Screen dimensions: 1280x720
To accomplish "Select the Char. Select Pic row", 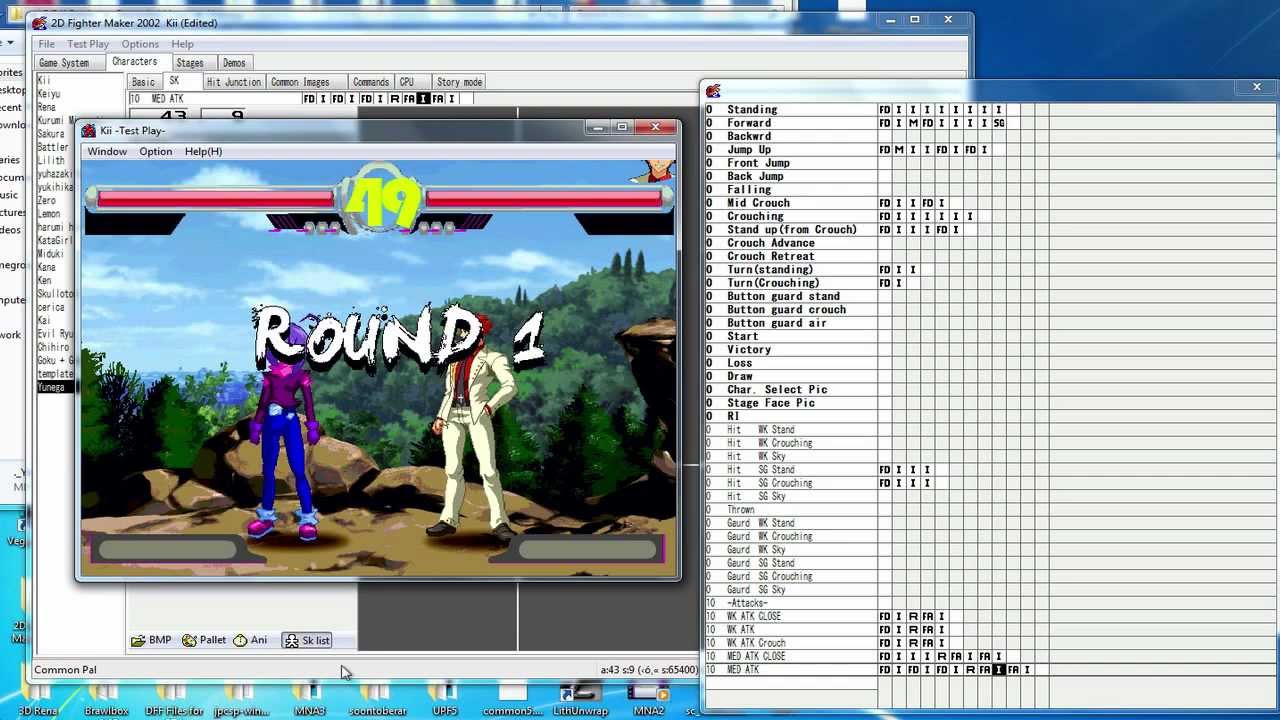I will tap(790, 390).
